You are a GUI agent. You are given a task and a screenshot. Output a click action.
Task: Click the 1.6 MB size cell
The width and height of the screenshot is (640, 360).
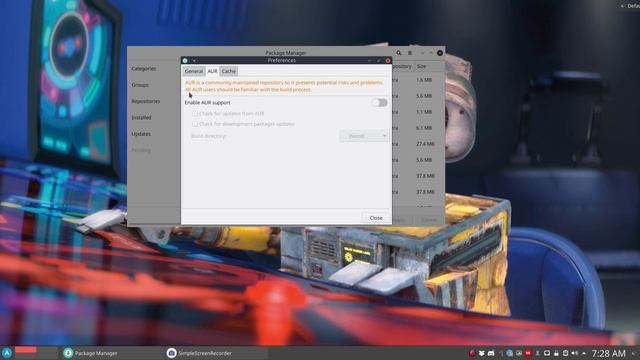pyautogui.click(x=424, y=80)
